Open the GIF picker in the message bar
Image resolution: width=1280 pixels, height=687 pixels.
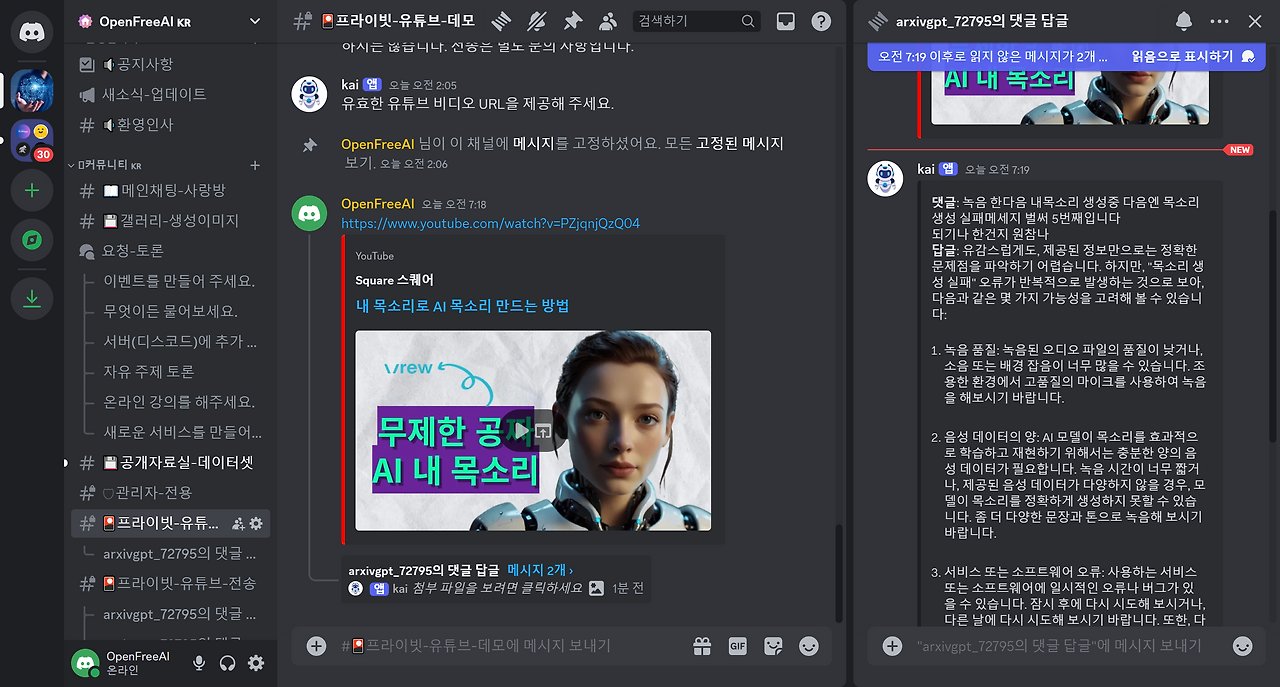click(x=737, y=646)
